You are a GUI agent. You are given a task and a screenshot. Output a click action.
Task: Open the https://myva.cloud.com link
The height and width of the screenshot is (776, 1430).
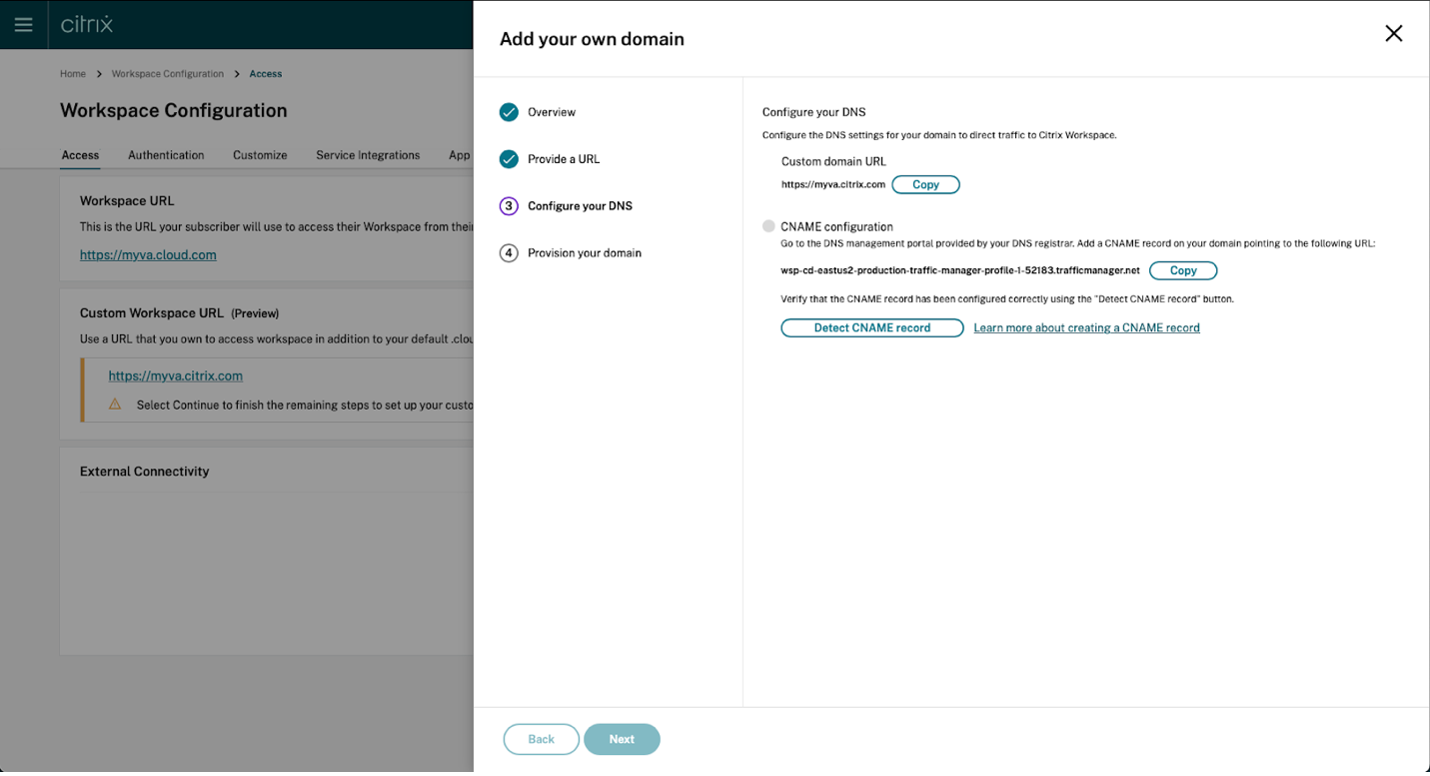pyautogui.click(x=148, y=255)
